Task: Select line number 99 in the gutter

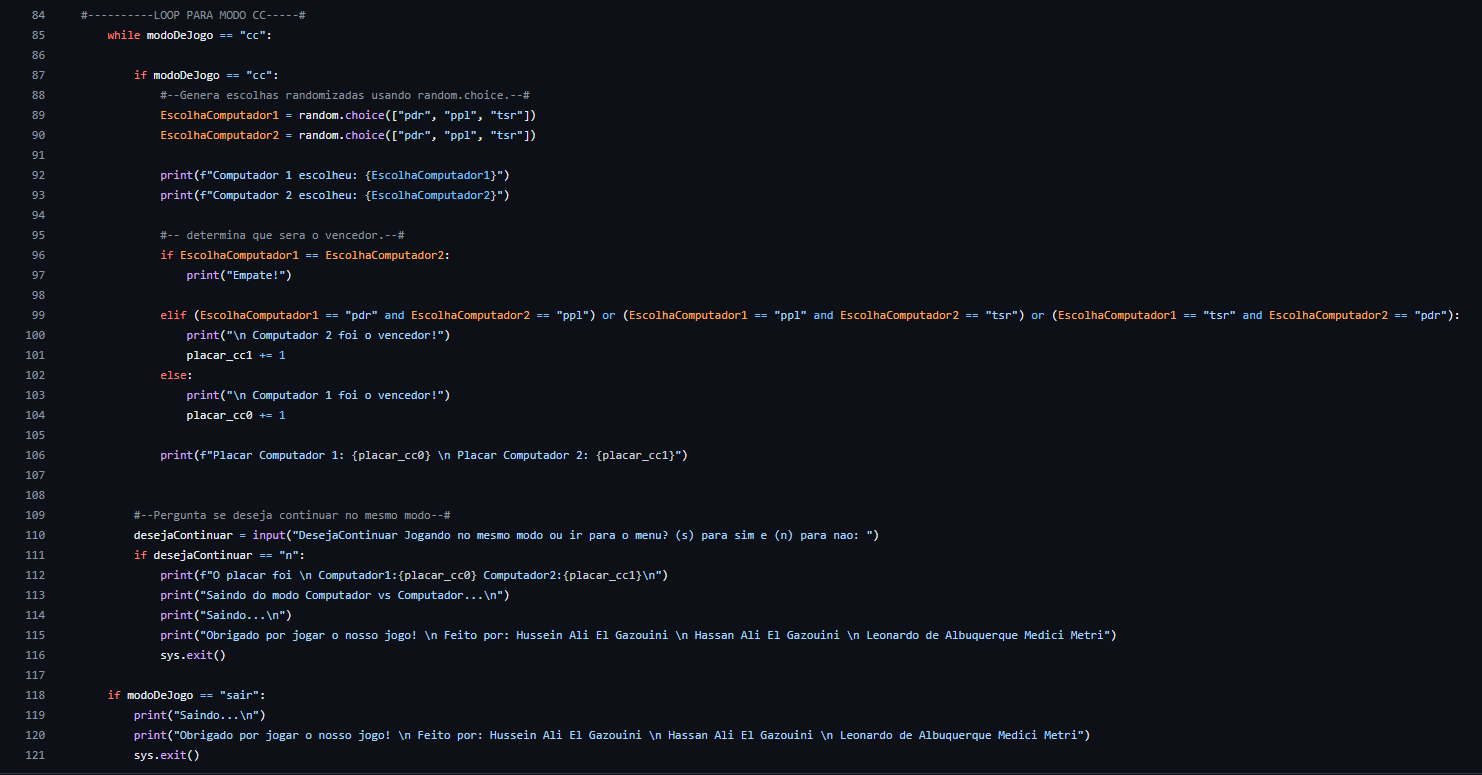Action: click(x=38, y=315)
